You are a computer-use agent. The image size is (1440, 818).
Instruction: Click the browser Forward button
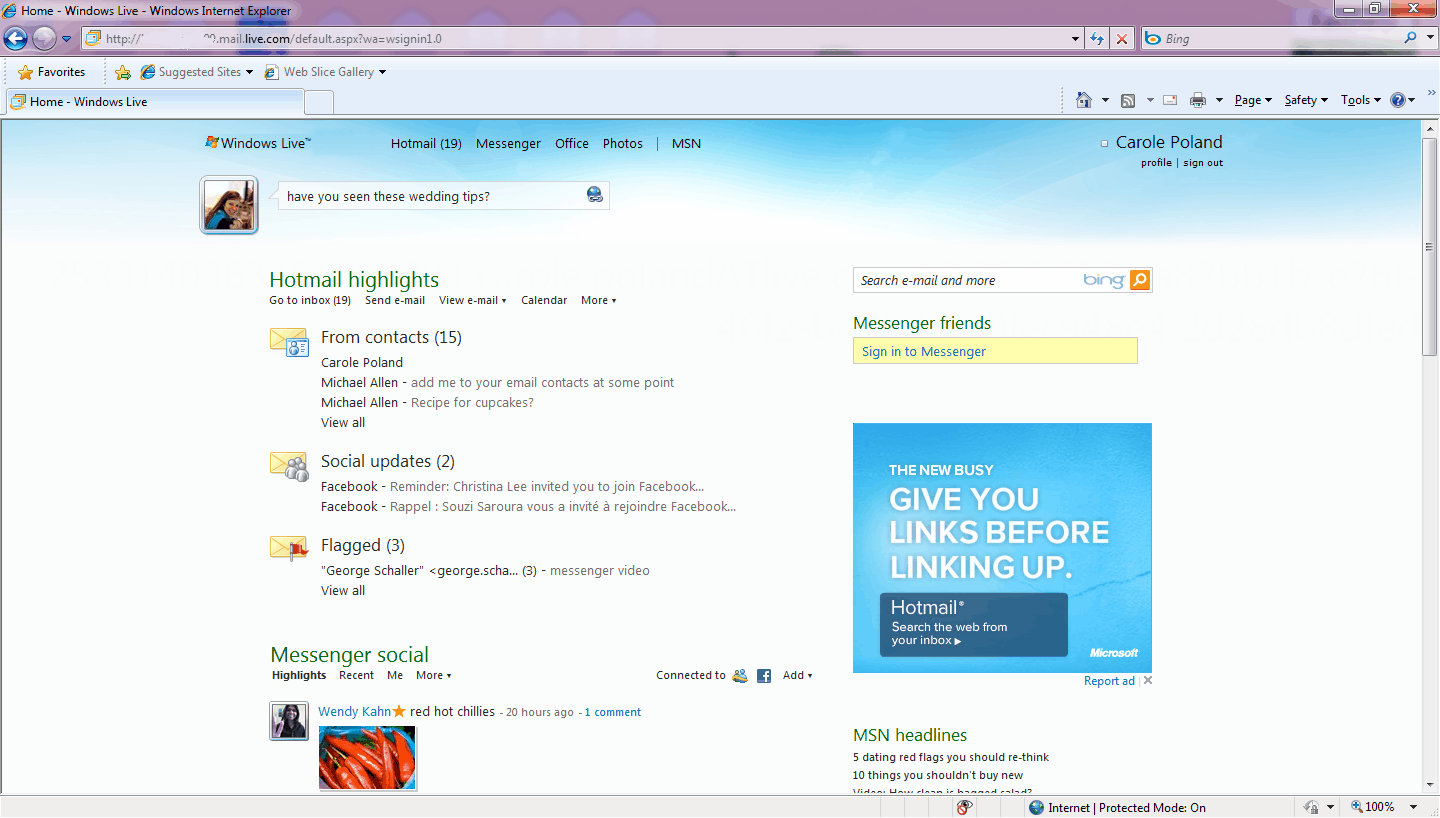[x=44, y=39]
